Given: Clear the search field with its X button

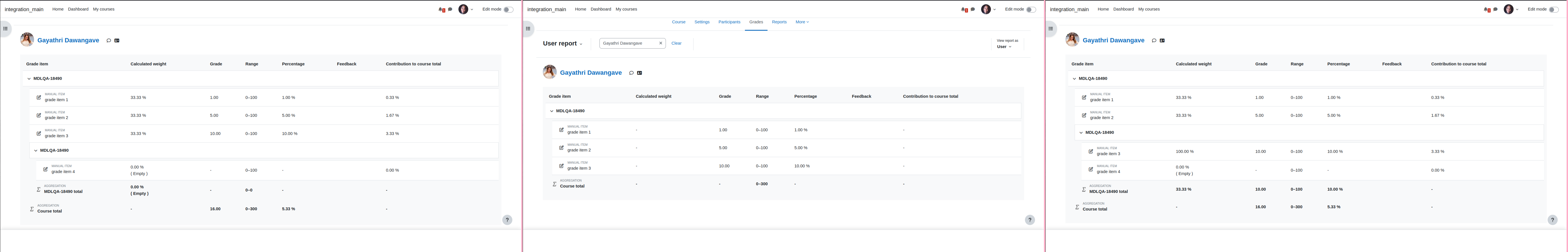Looking at the screenshot, I should point(660,43).
